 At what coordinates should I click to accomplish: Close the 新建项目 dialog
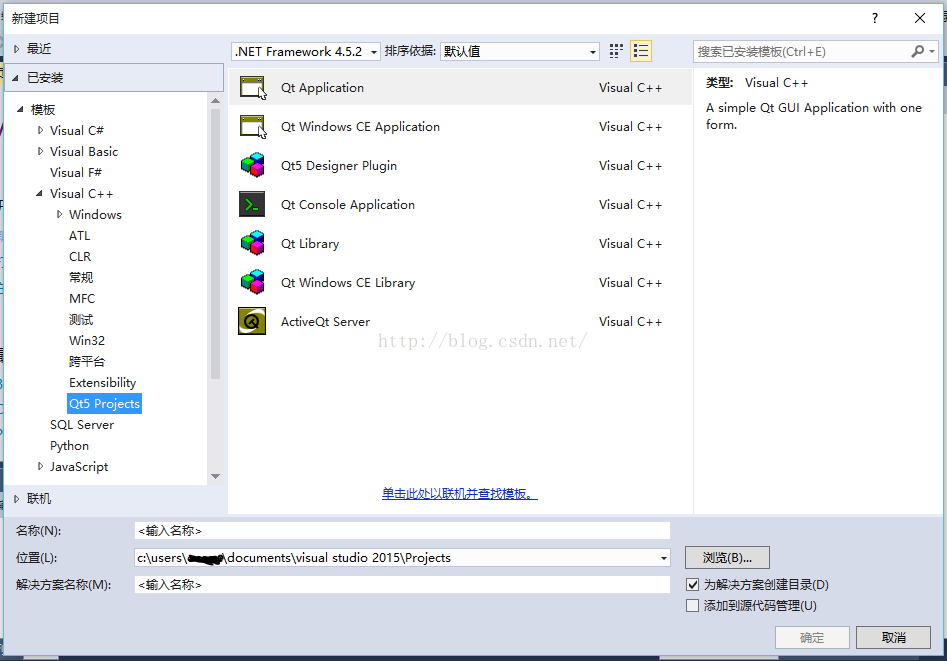(920, 18)
